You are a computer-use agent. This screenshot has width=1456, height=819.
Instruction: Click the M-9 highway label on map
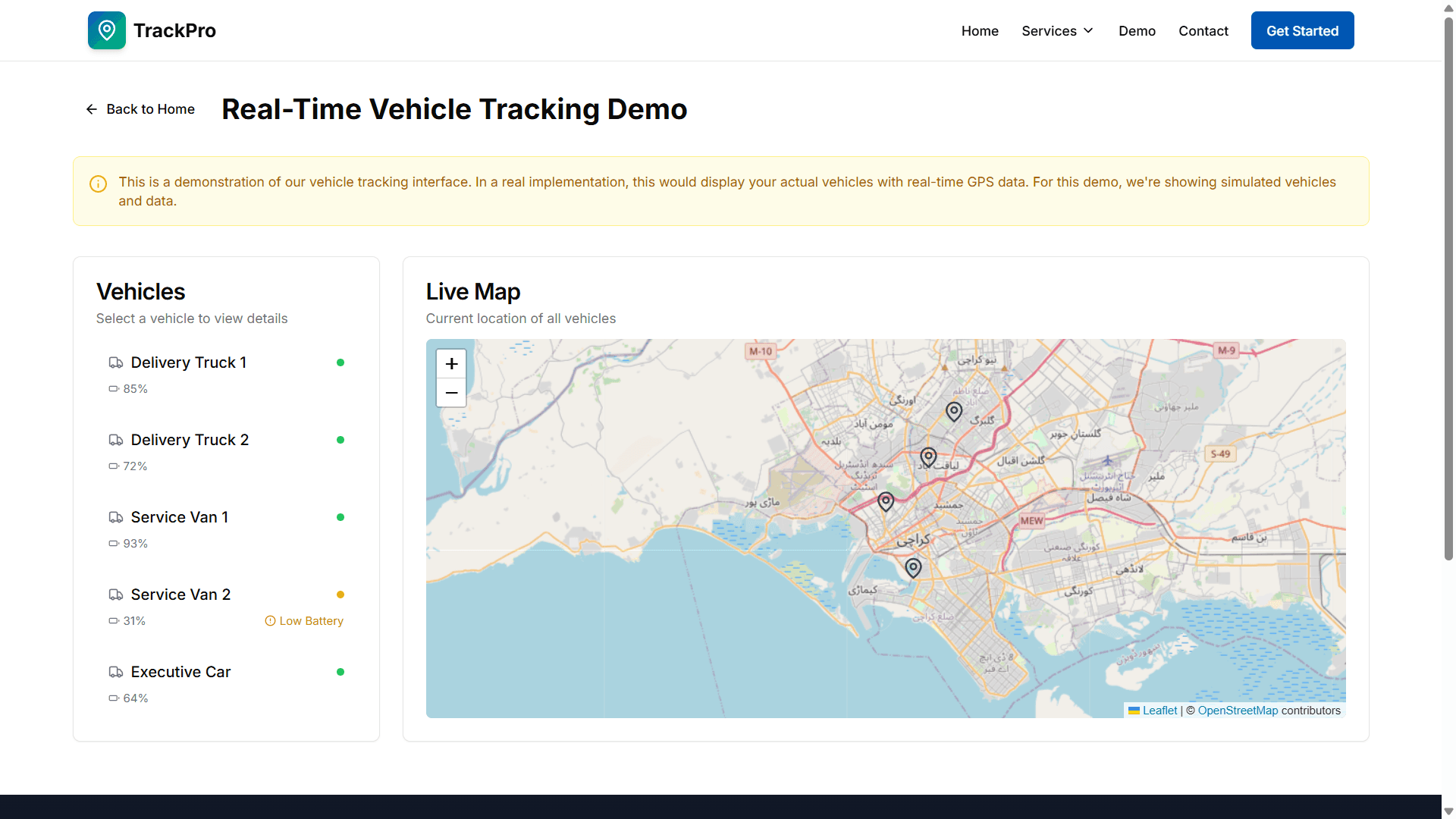(x=1226, y=350)
